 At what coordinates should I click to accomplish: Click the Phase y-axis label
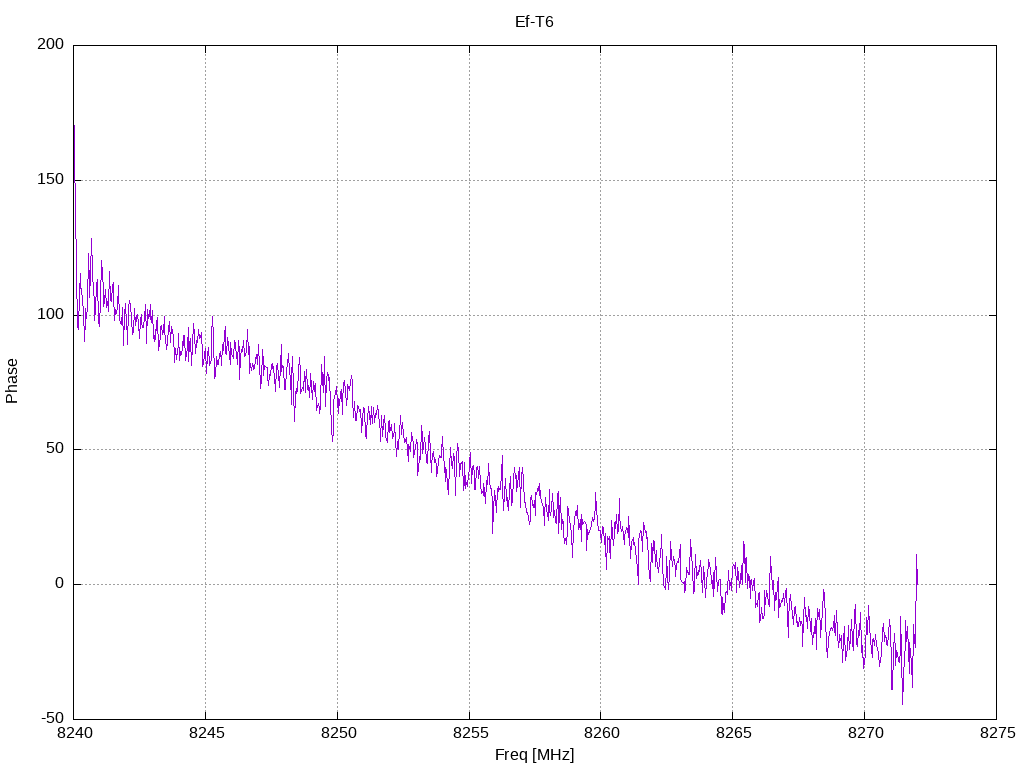(12, 381)
